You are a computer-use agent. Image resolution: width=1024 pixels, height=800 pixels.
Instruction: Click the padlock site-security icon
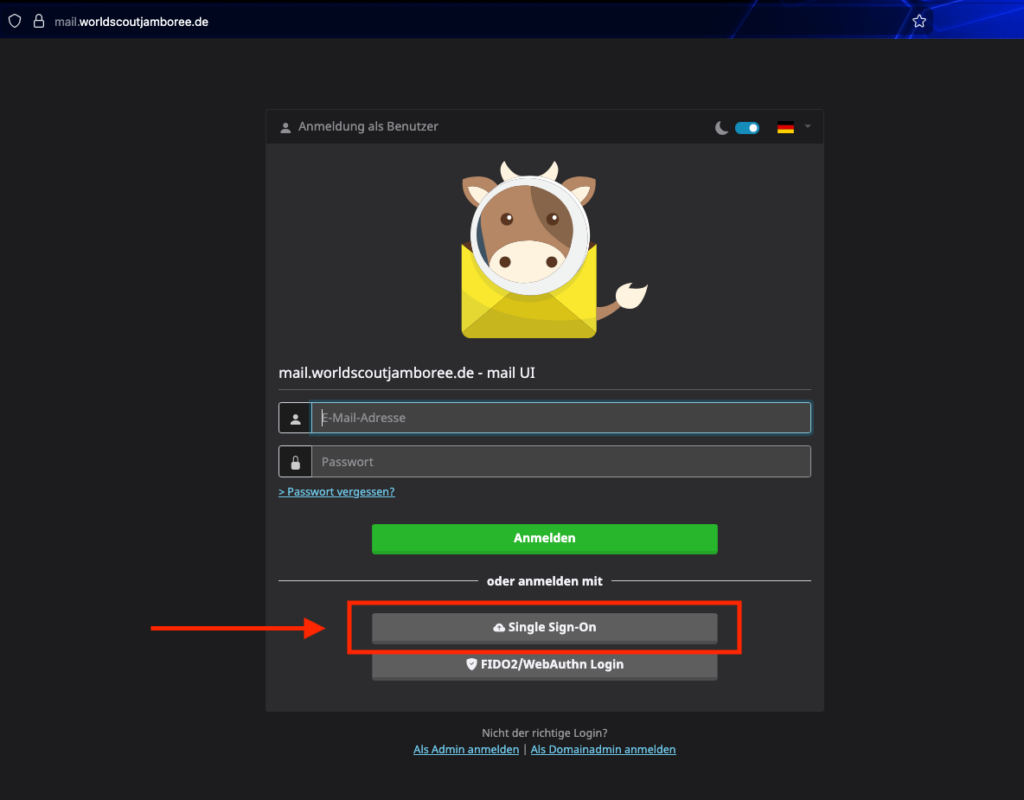(x=39, y=21)
